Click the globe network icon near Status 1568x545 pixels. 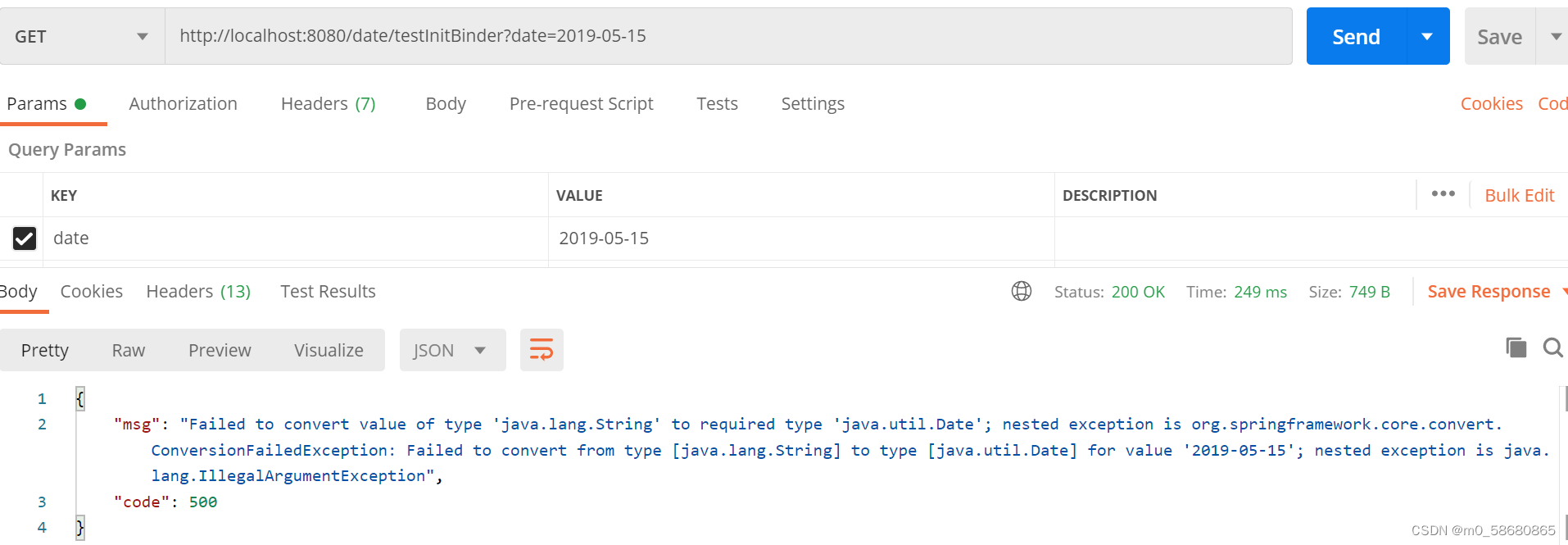click(x=1022, y=291)
